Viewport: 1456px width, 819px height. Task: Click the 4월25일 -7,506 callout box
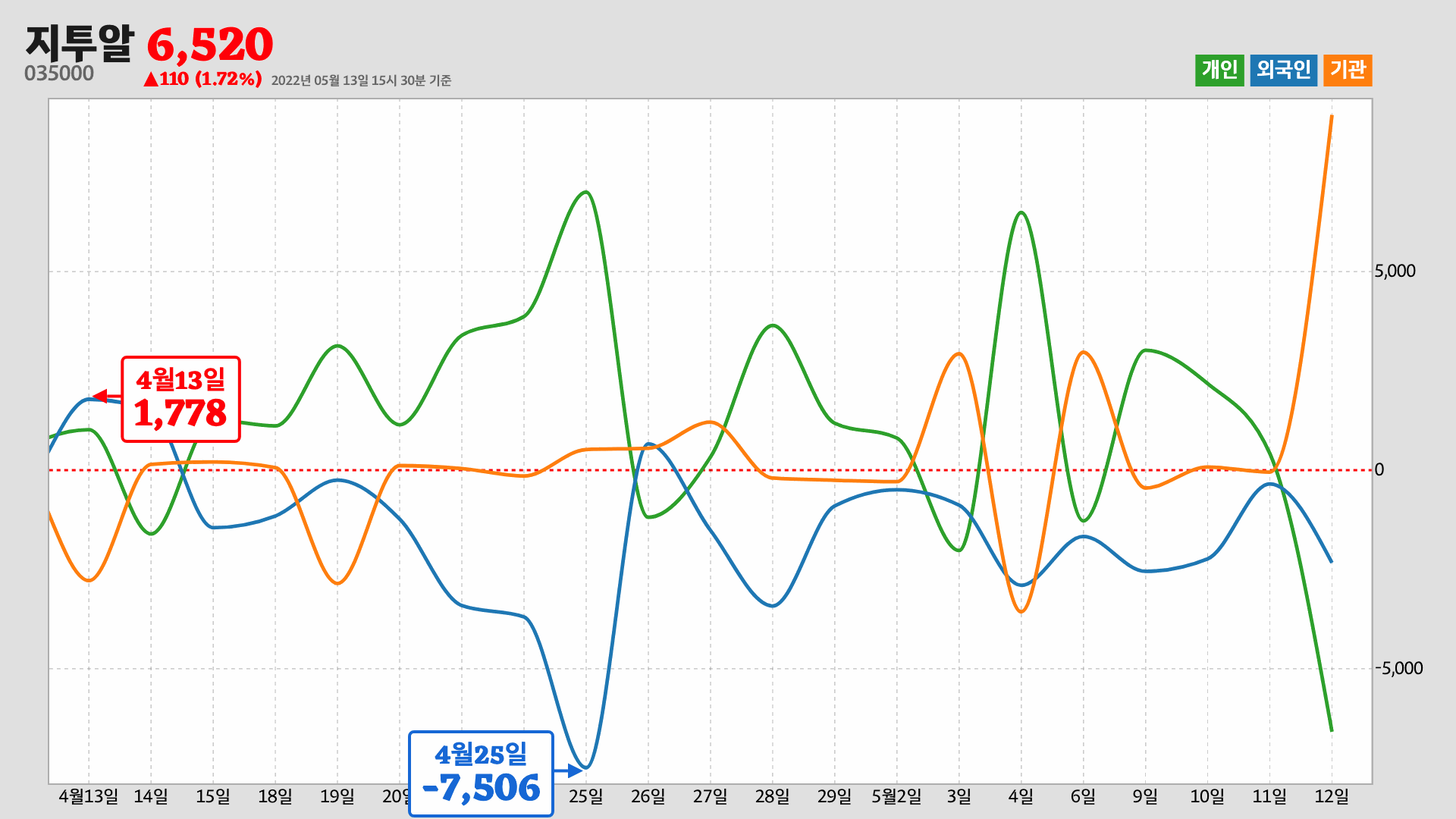click(481, 774)
